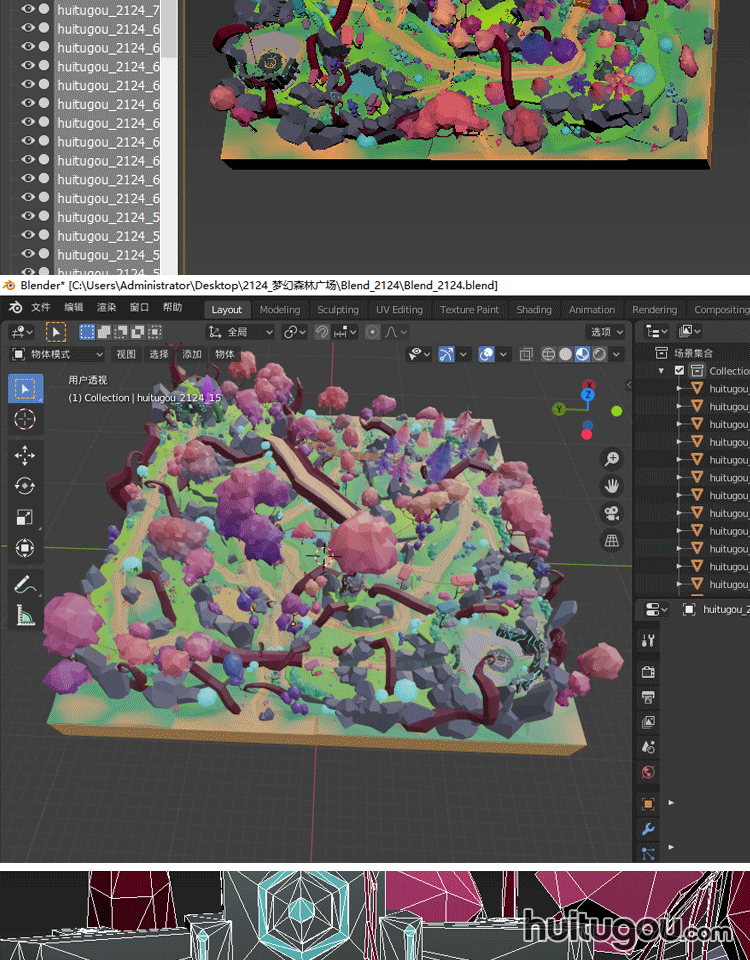Hide the topmost huitugou_2124_7 object eye icon
The image size is (750, 960).
click(28, 10)
